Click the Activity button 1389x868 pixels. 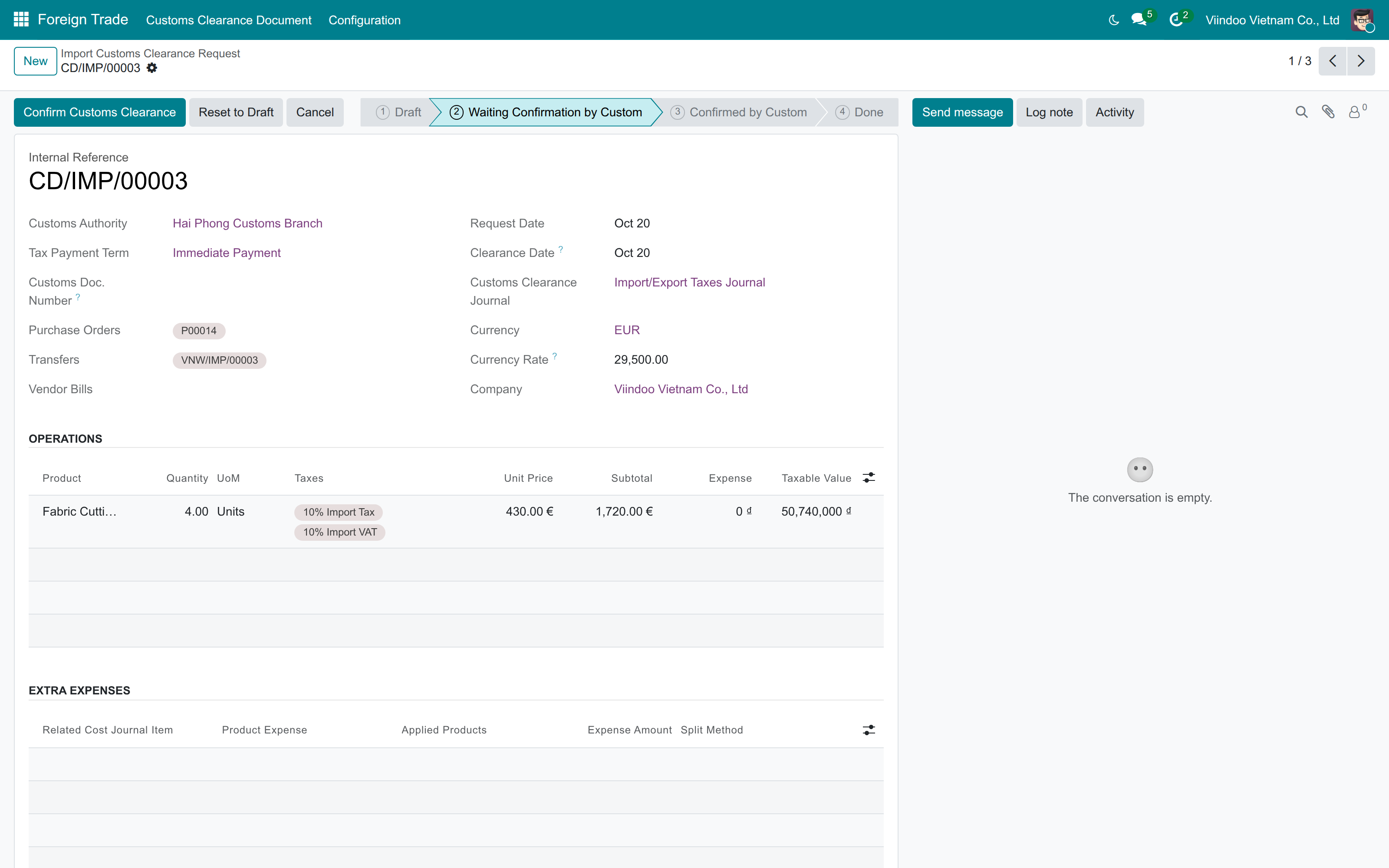pyautogui.click(x=1114, y=112)
